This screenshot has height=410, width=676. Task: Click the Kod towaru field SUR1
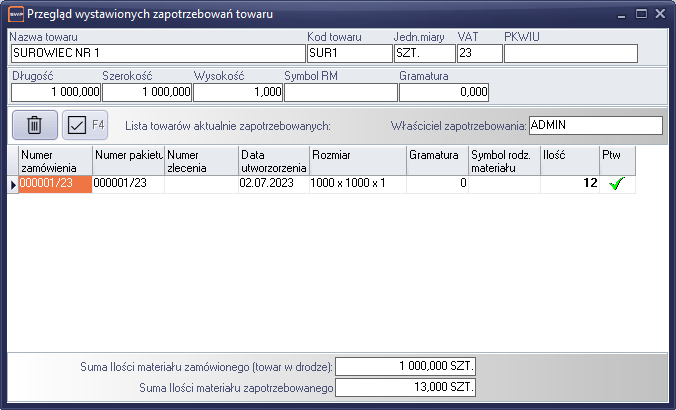[x=349, y=54]
